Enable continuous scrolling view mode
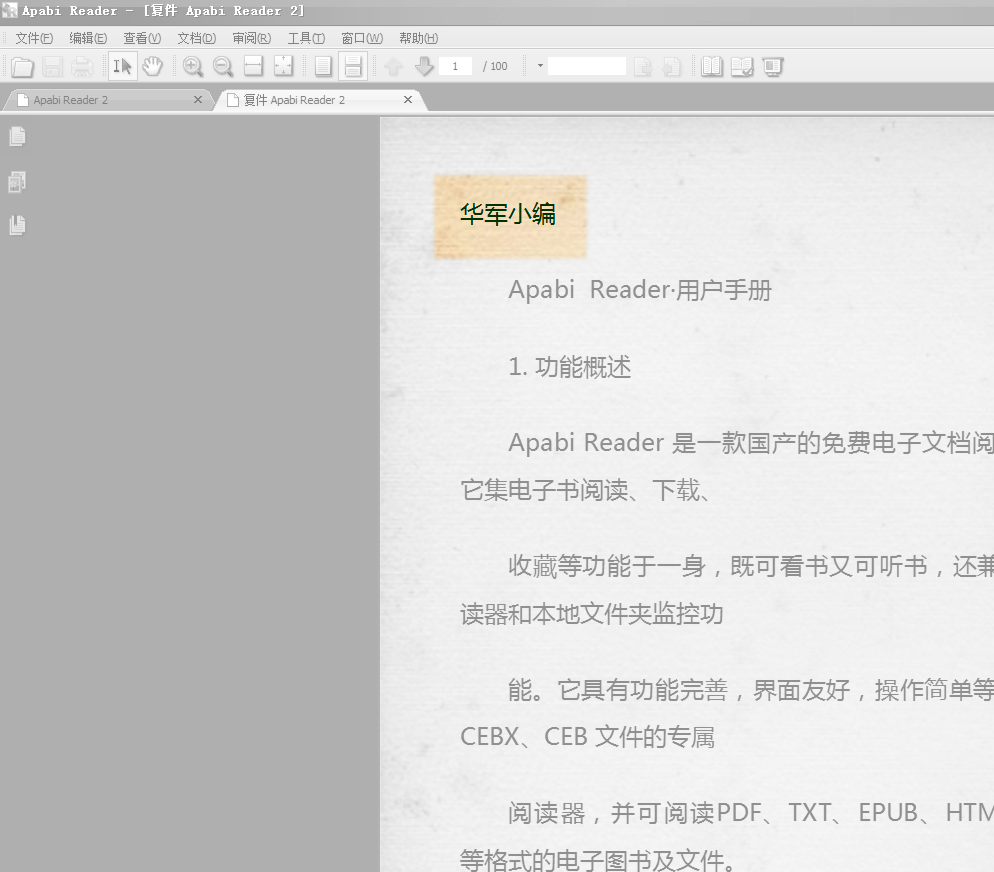 pyautogui.click(x=353, y=66)
